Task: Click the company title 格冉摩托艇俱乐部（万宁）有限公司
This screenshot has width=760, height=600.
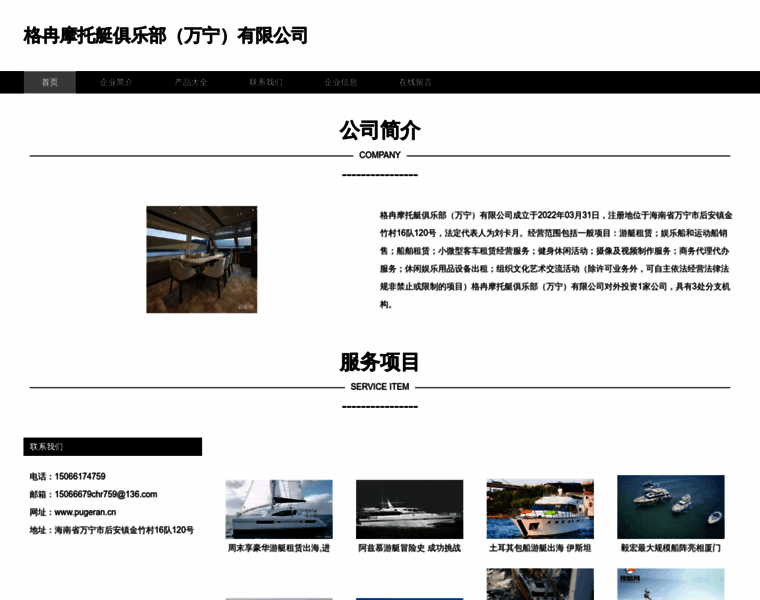Action: coord(165,36)
